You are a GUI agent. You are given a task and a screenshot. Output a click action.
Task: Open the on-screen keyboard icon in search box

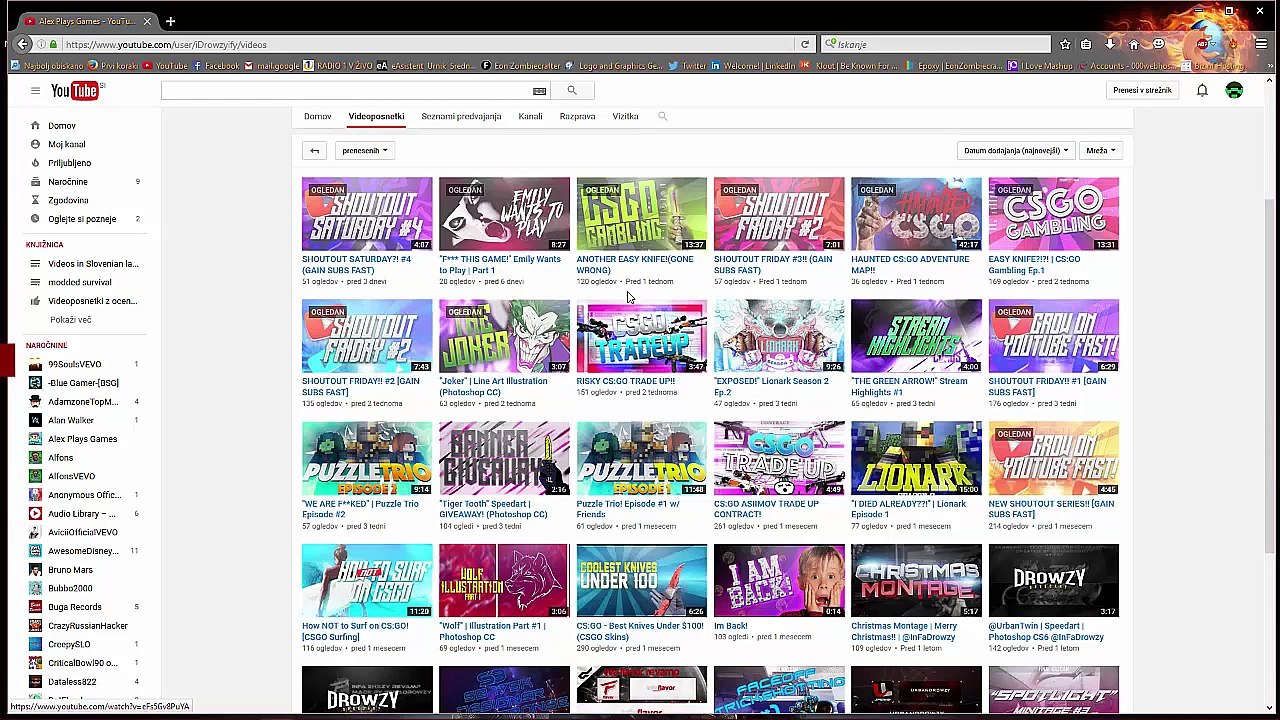pos(539,91)
